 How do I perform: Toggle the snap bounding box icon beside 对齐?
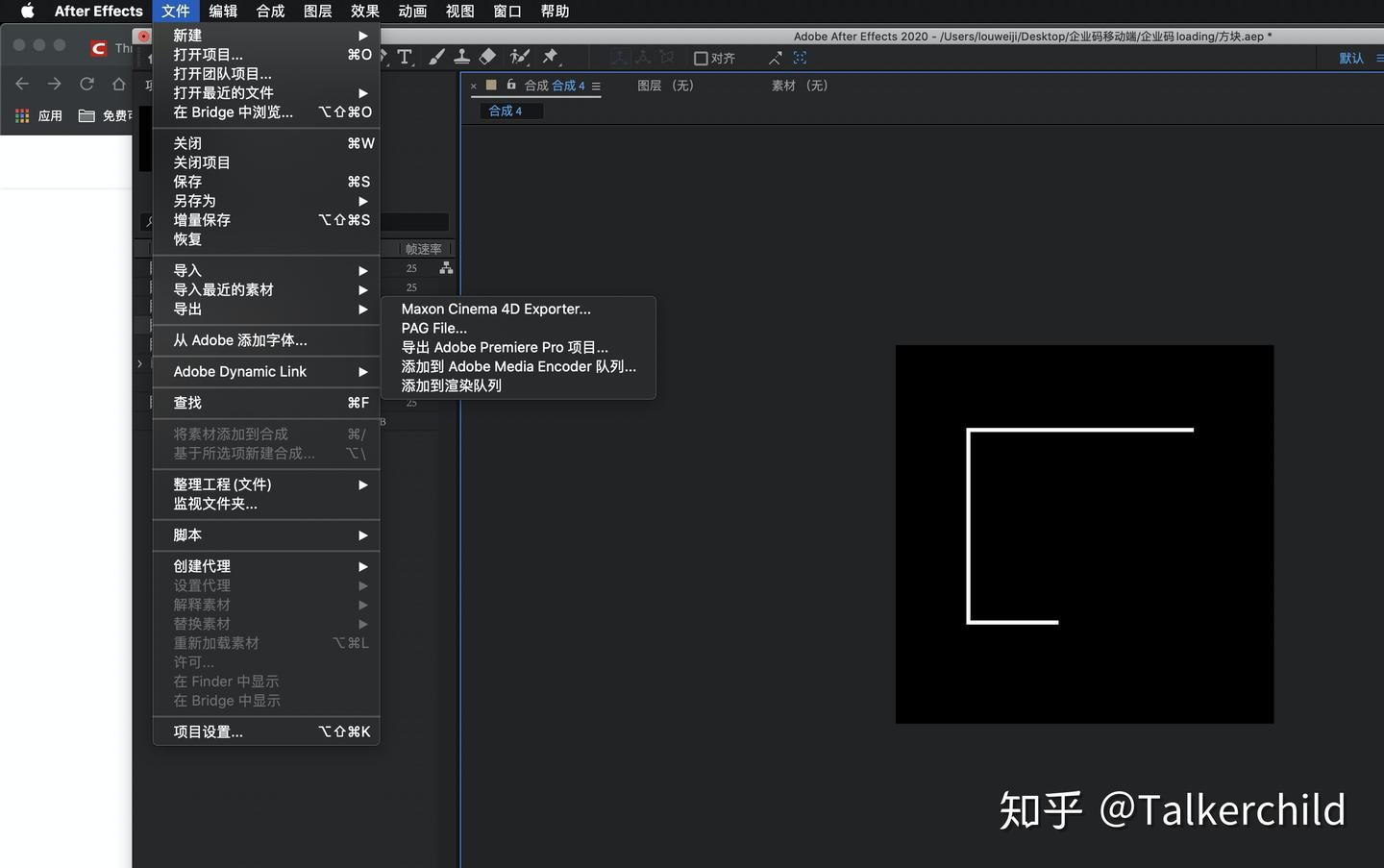pos(800,59)
